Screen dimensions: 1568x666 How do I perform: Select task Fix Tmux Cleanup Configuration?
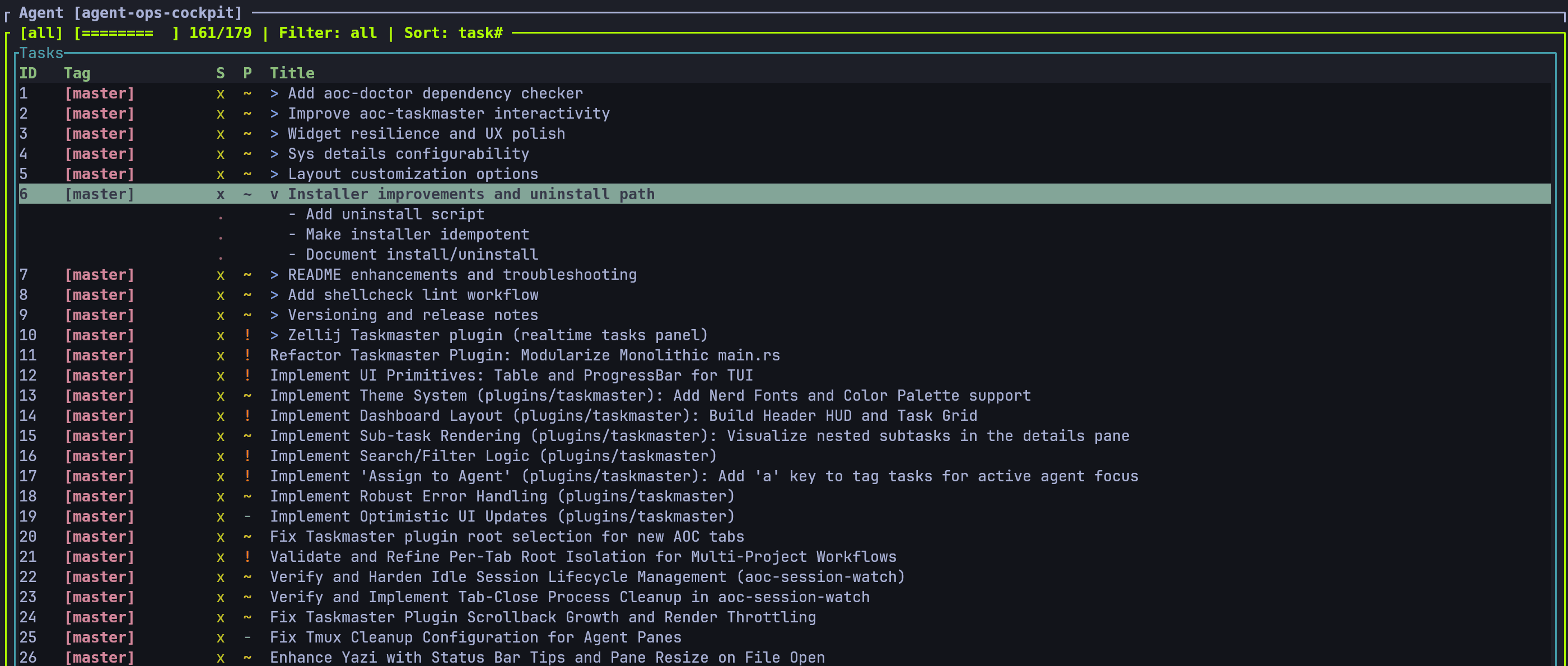[475, 637]
